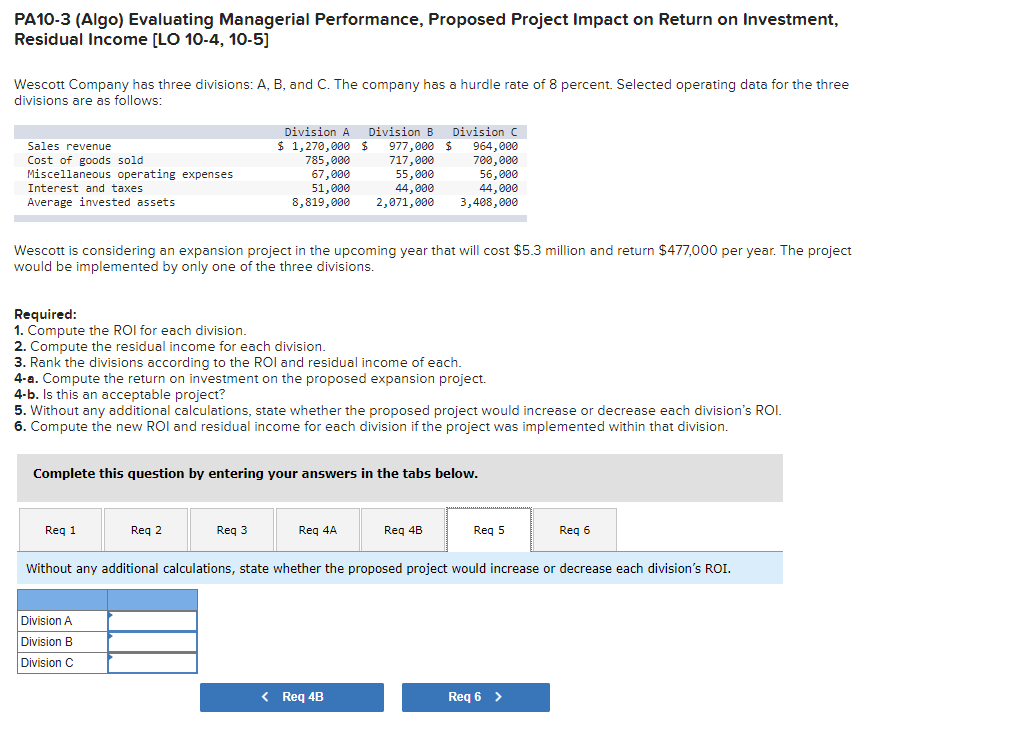Click the 700,000 cost value

[495, 160]
